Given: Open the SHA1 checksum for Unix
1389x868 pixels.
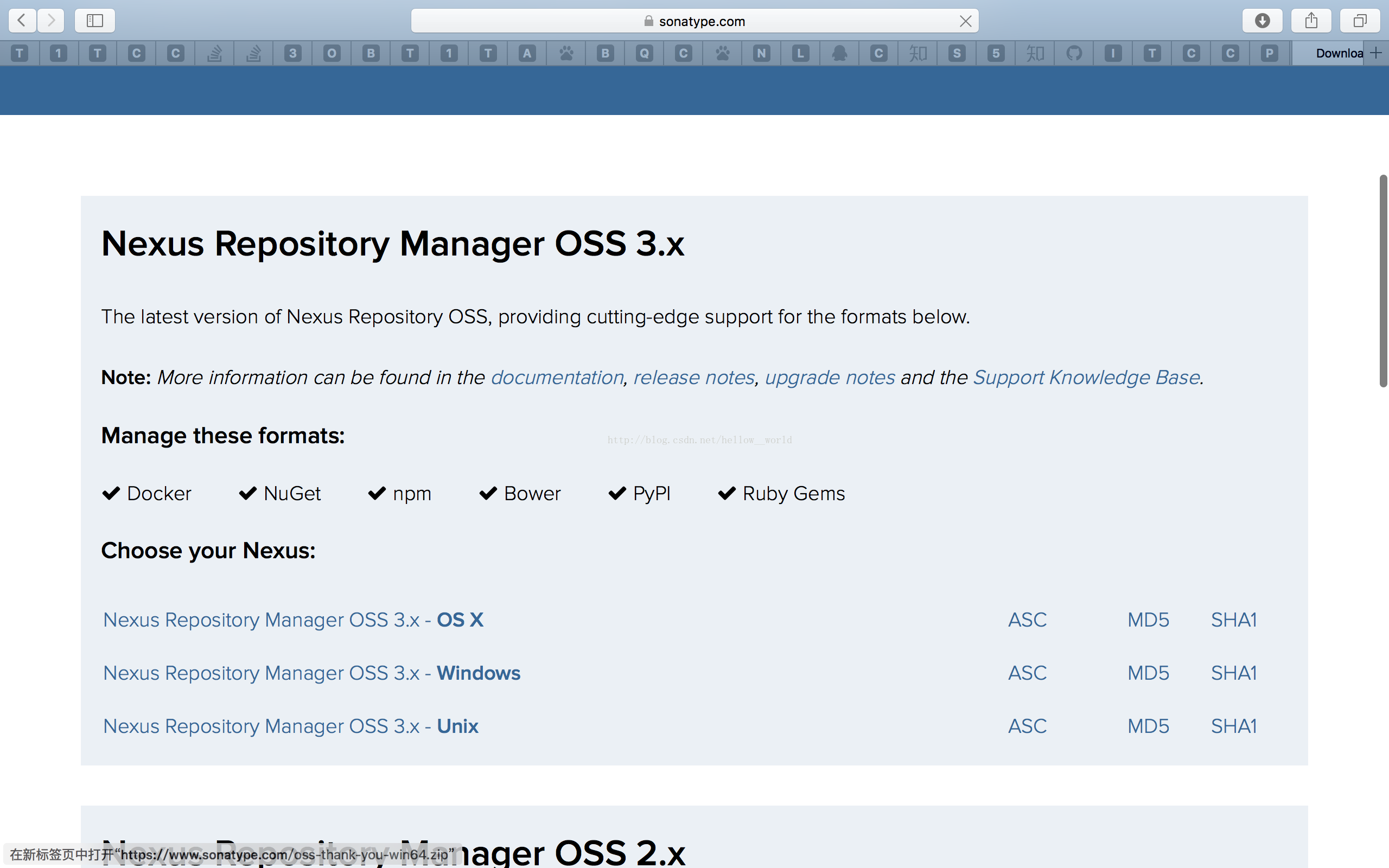Looking at the screenshot, I should (x=1233, y=726).
